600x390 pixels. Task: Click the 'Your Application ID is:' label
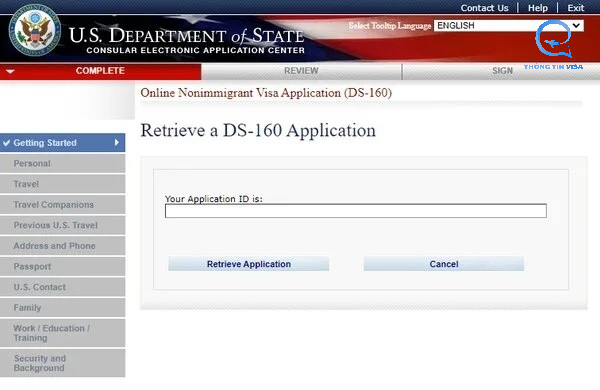[214, 199]
